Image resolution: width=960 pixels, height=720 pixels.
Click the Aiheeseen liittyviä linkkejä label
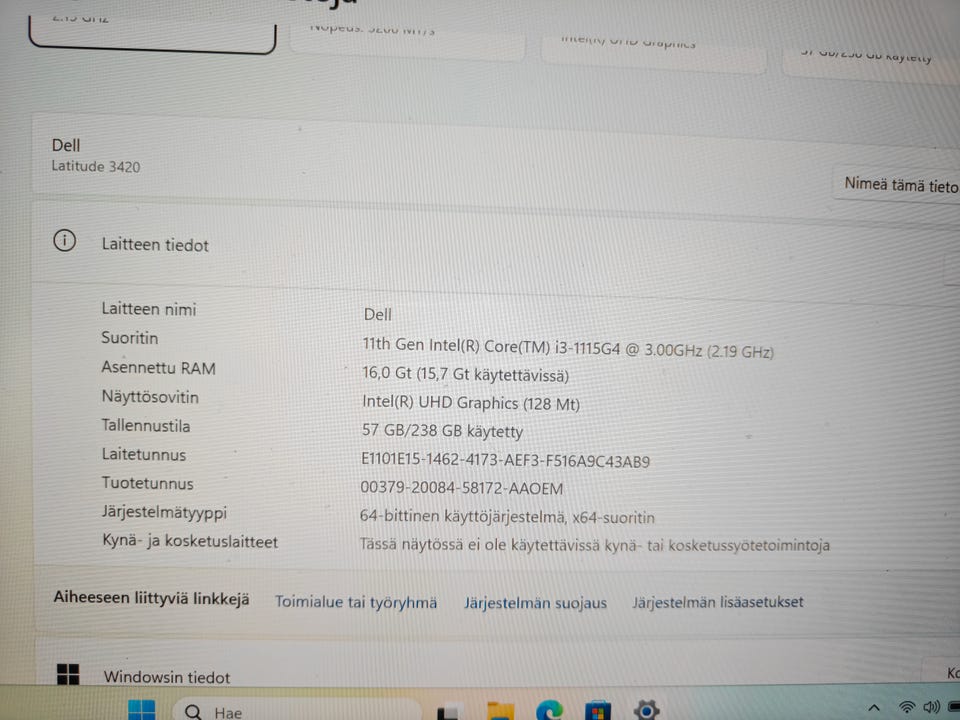coord(151,598)
